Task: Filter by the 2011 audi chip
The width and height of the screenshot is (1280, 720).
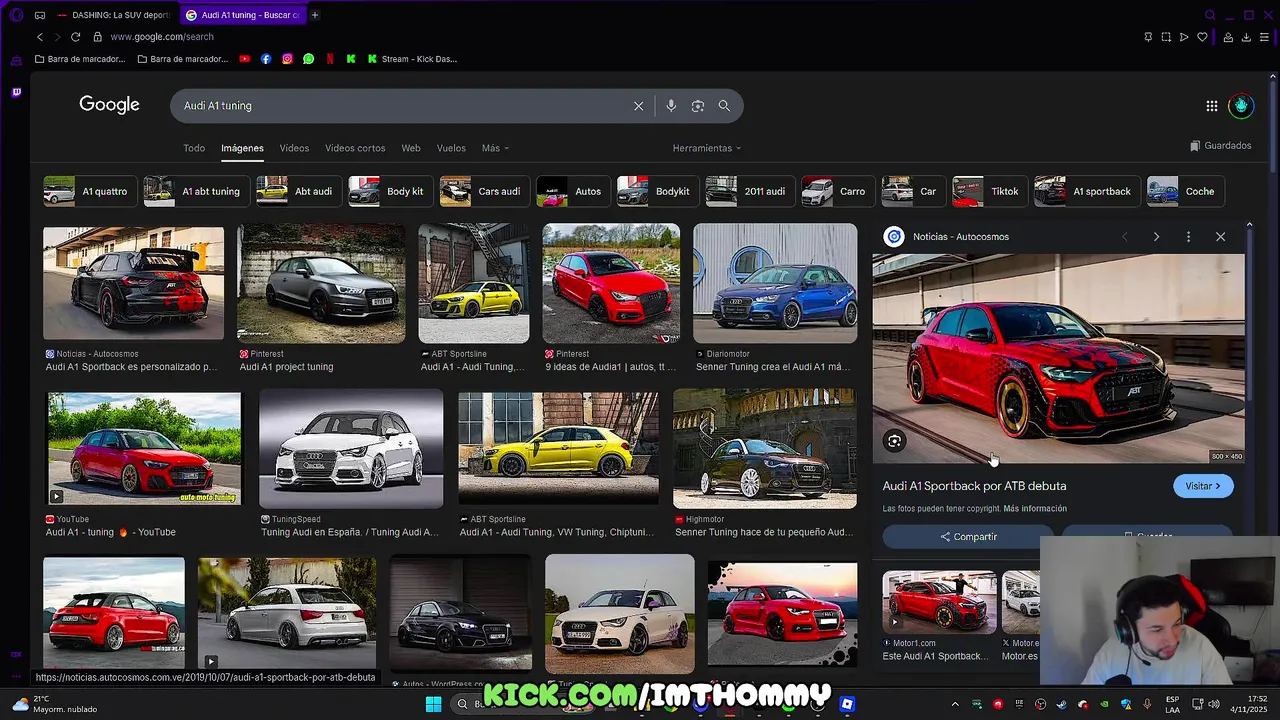Action: tap(749, 191)
